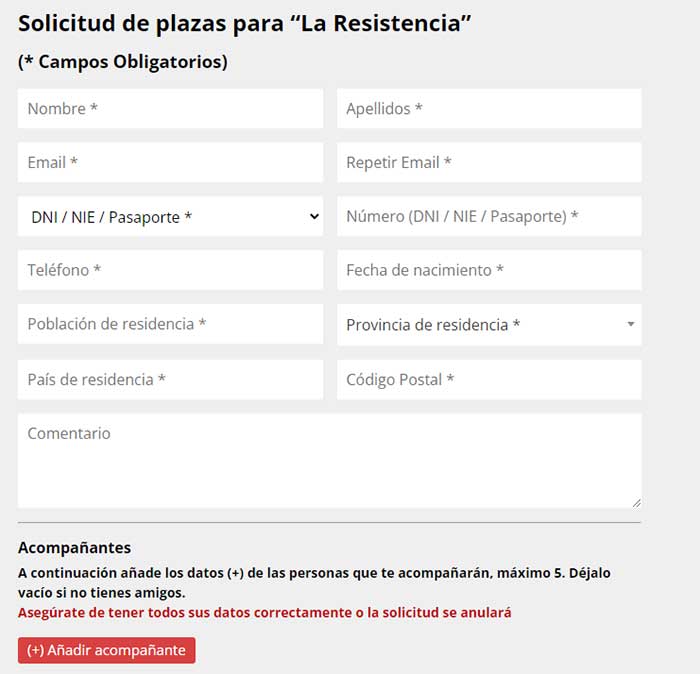Screen dimensions: 700x674
Task: Click the Comentario textarea resize handle
Action: click(636, 502)
